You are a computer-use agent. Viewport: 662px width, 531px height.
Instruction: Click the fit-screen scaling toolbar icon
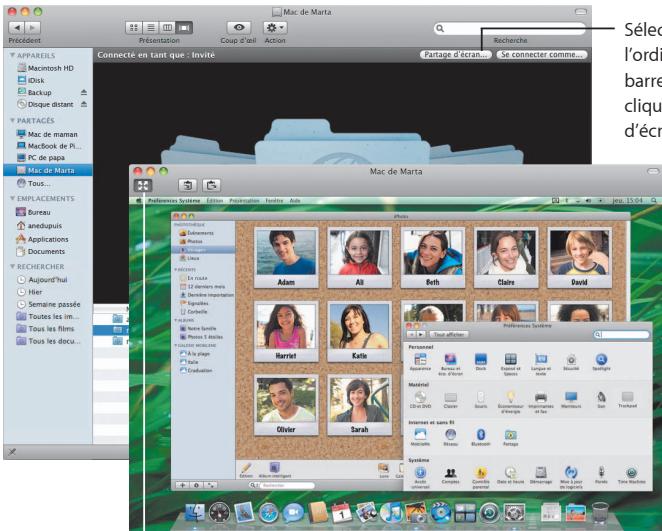pos(143,185)
